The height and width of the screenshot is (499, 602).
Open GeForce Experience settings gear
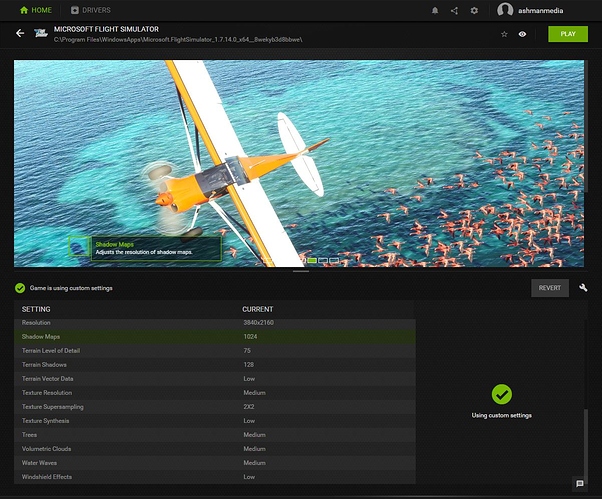point(474,11)
